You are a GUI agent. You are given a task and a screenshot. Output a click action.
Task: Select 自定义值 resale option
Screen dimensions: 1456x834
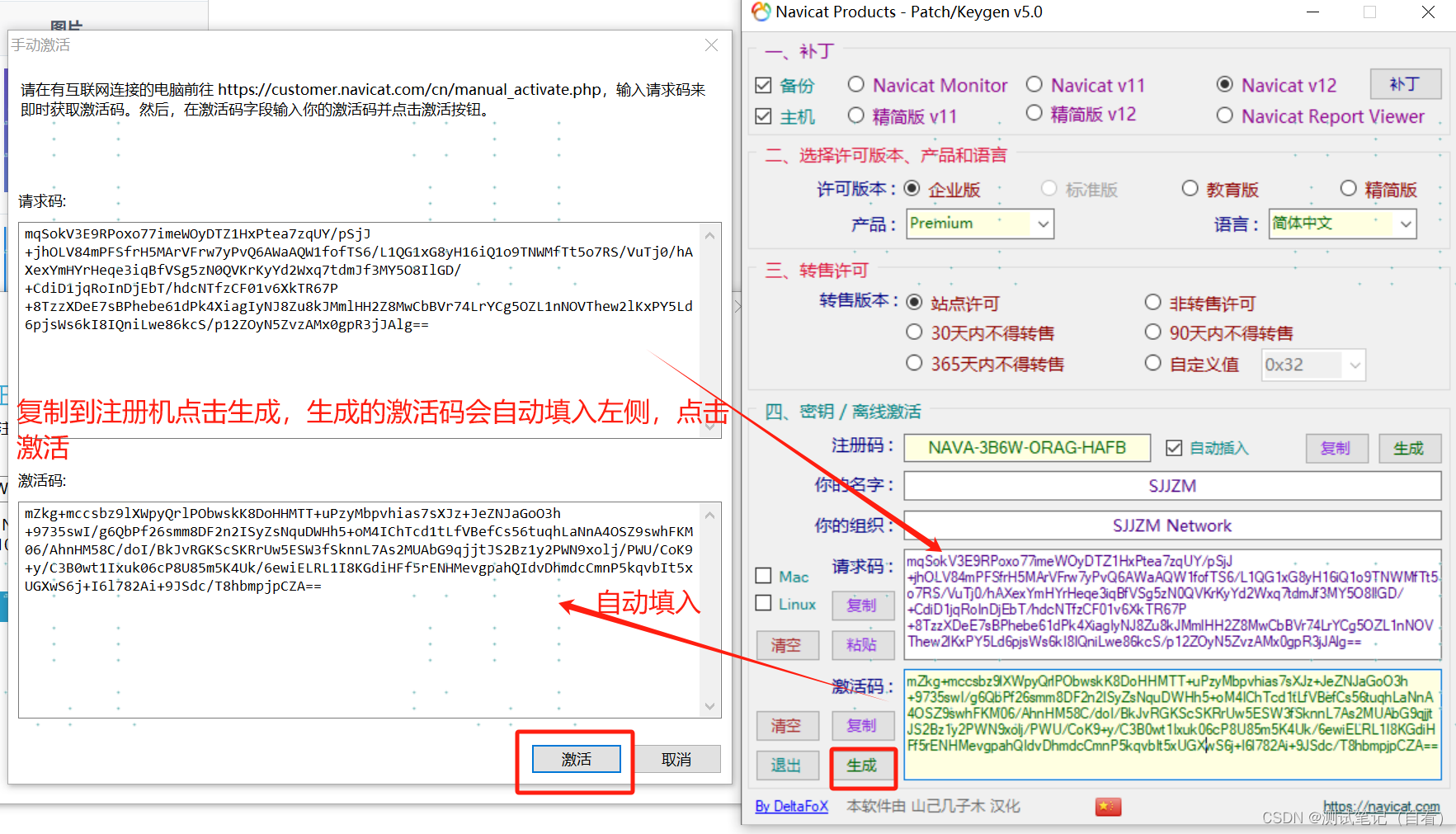click(1153, 362)
